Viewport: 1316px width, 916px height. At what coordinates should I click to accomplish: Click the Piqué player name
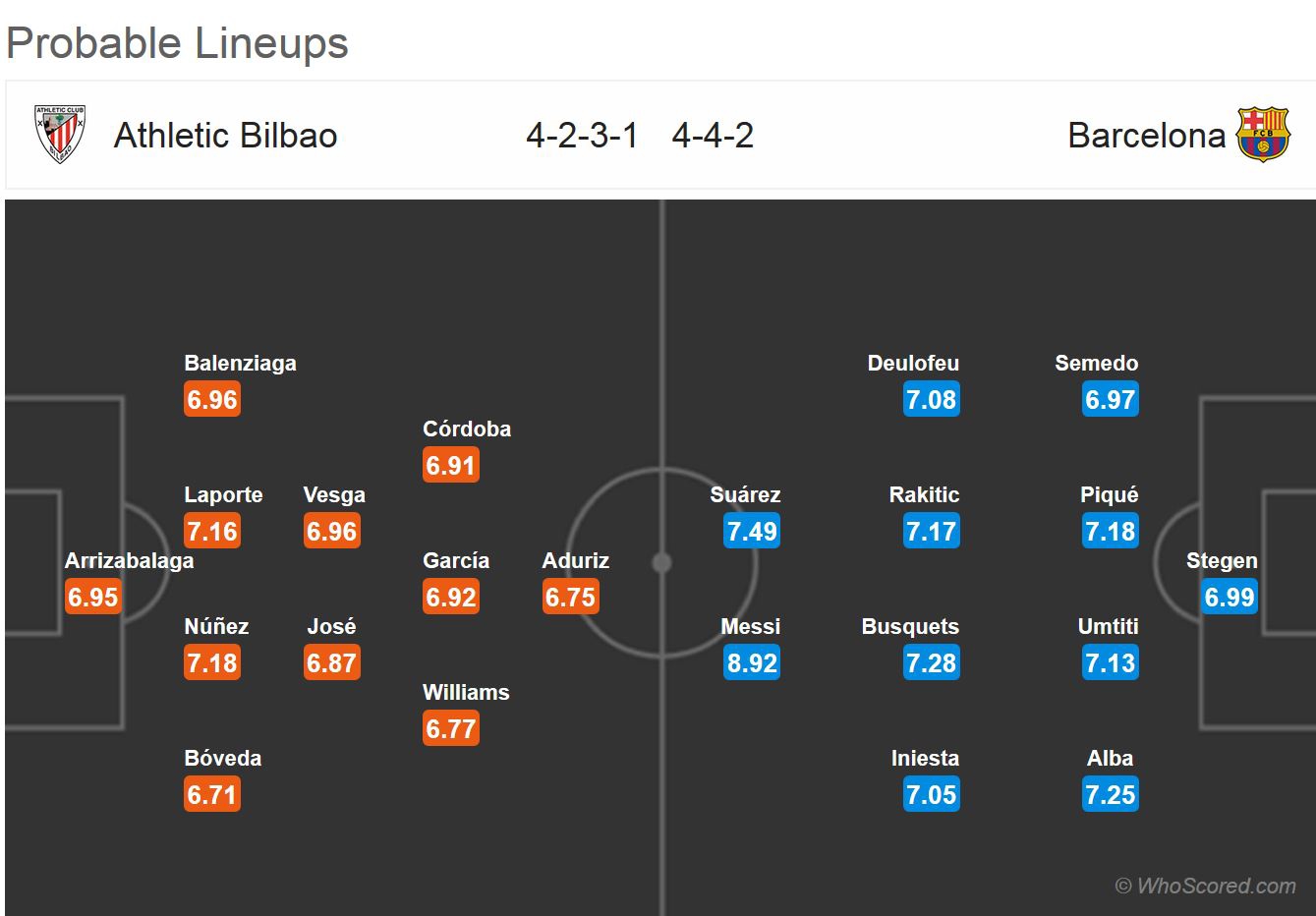(x=1109, y=494)
